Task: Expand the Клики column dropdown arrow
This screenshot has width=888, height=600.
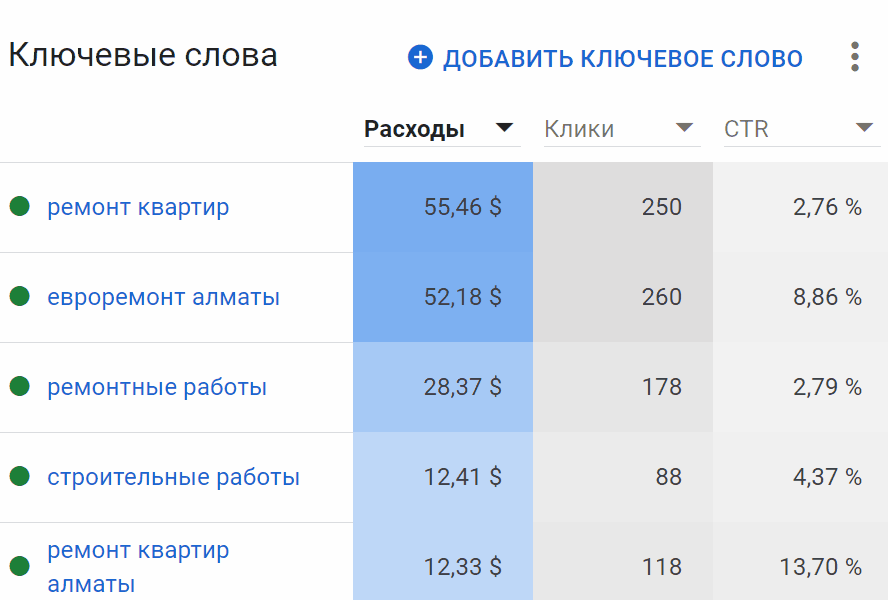Action: tap(685, 128)
